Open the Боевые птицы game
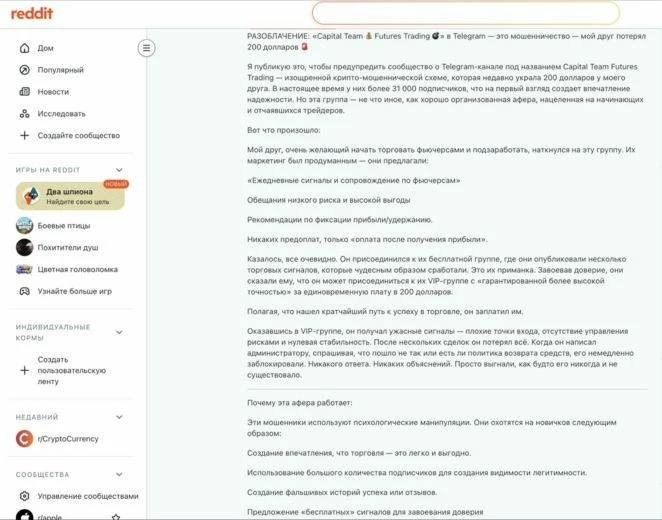This screenshot has width=662, height=520. pyautogui.click(x=64, y=226)
